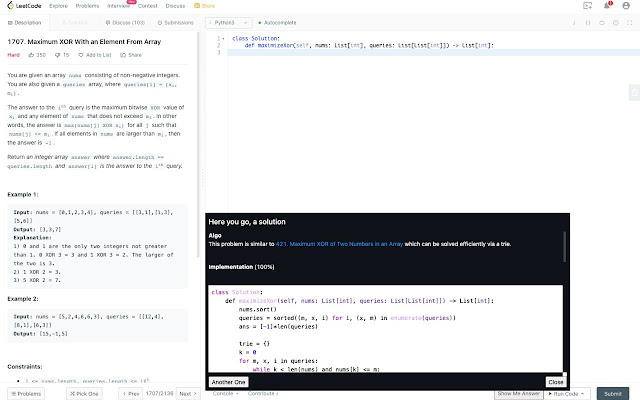Submit the solution
The height and width of the screenshot is (400, 640).
coord(613,394)
